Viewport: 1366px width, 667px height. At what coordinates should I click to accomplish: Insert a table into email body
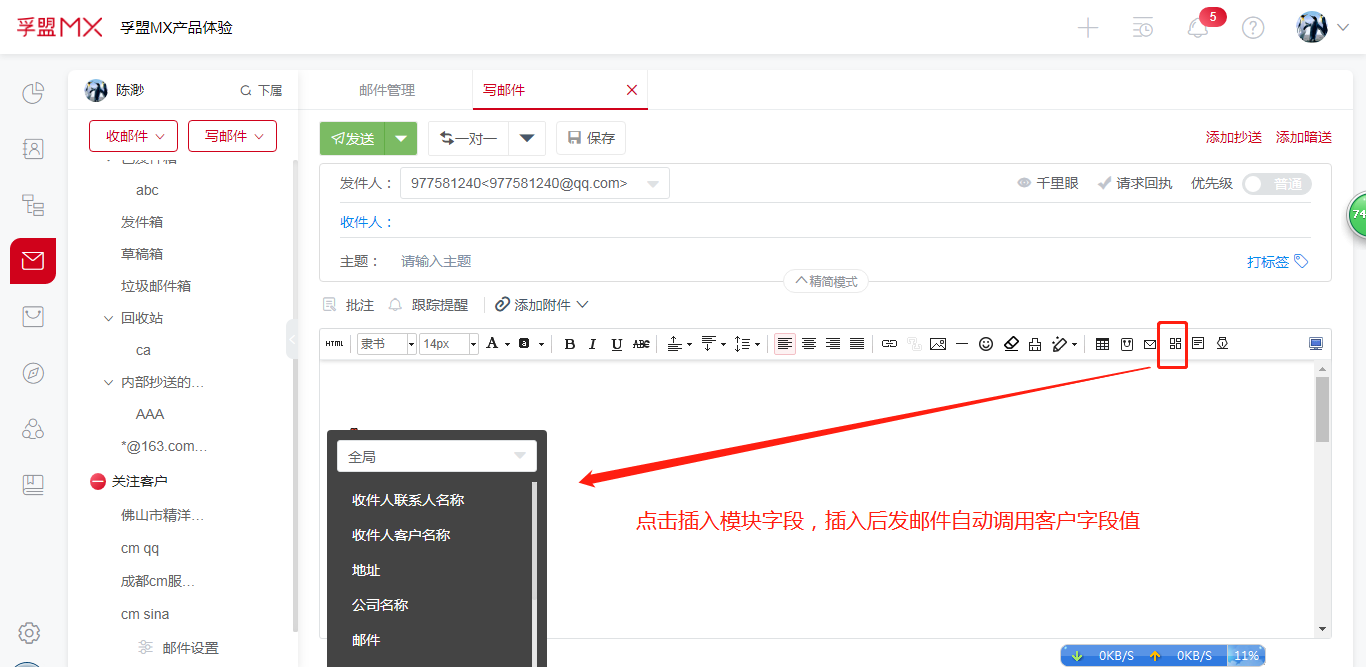click(1102, 344)
